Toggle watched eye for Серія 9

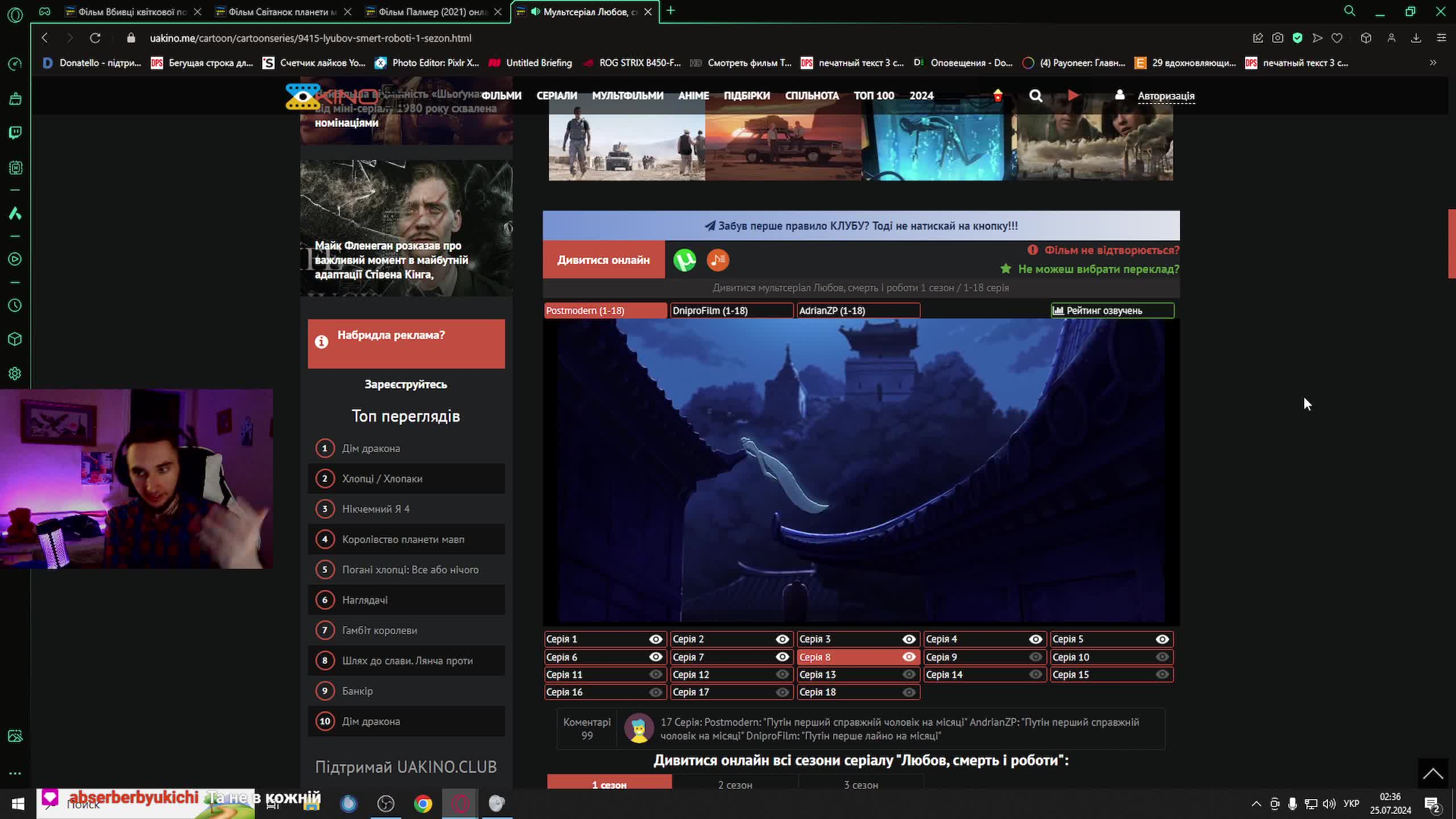tap(1036, 657)
